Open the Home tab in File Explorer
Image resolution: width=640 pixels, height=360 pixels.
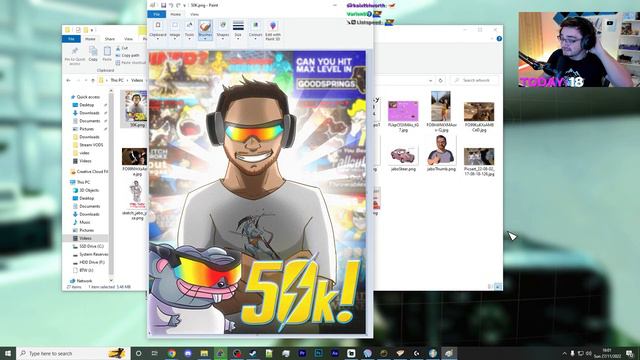click(x=90, y=39)
